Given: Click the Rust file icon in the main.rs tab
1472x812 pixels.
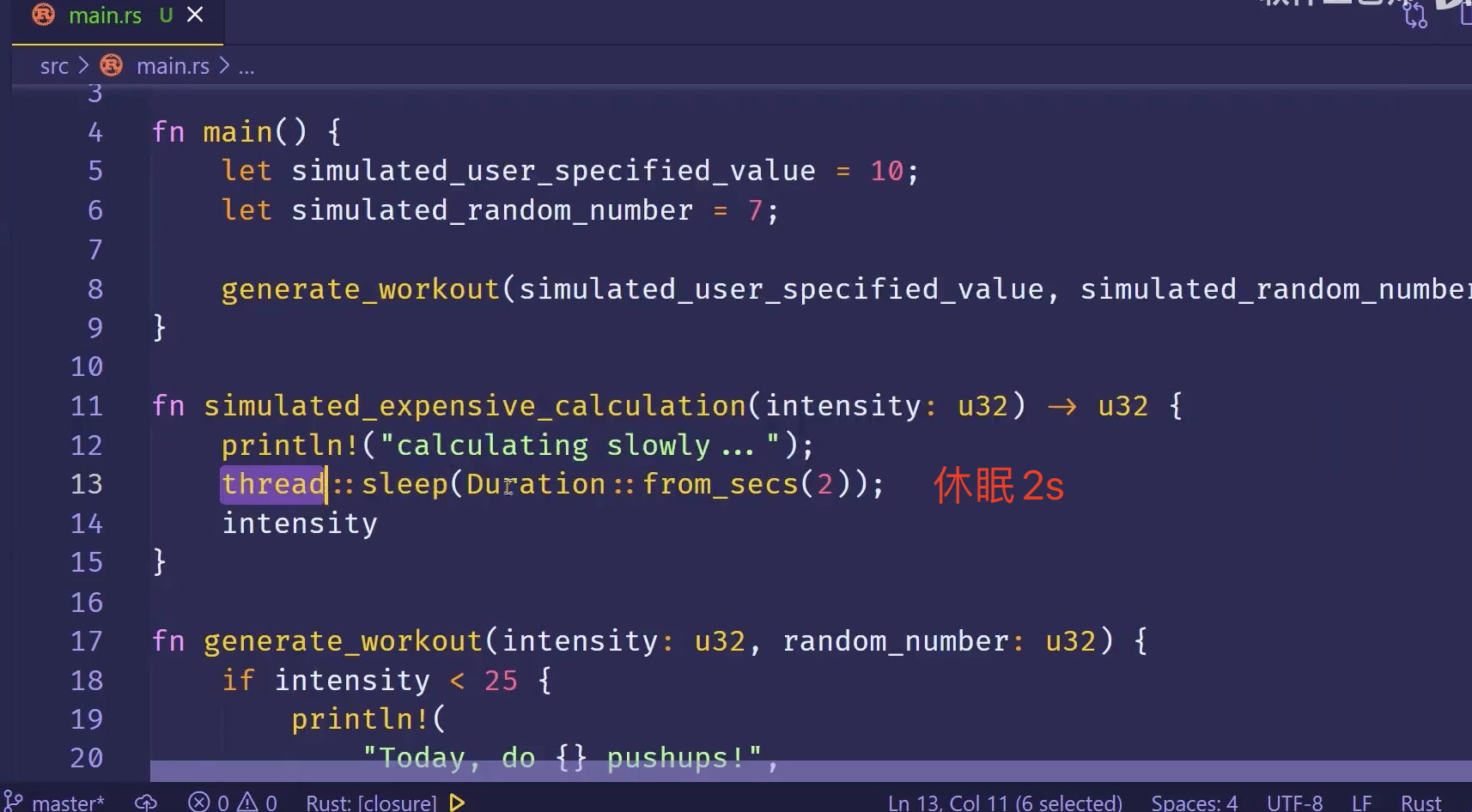Looking at the screenshot, I should click(43, 15).
